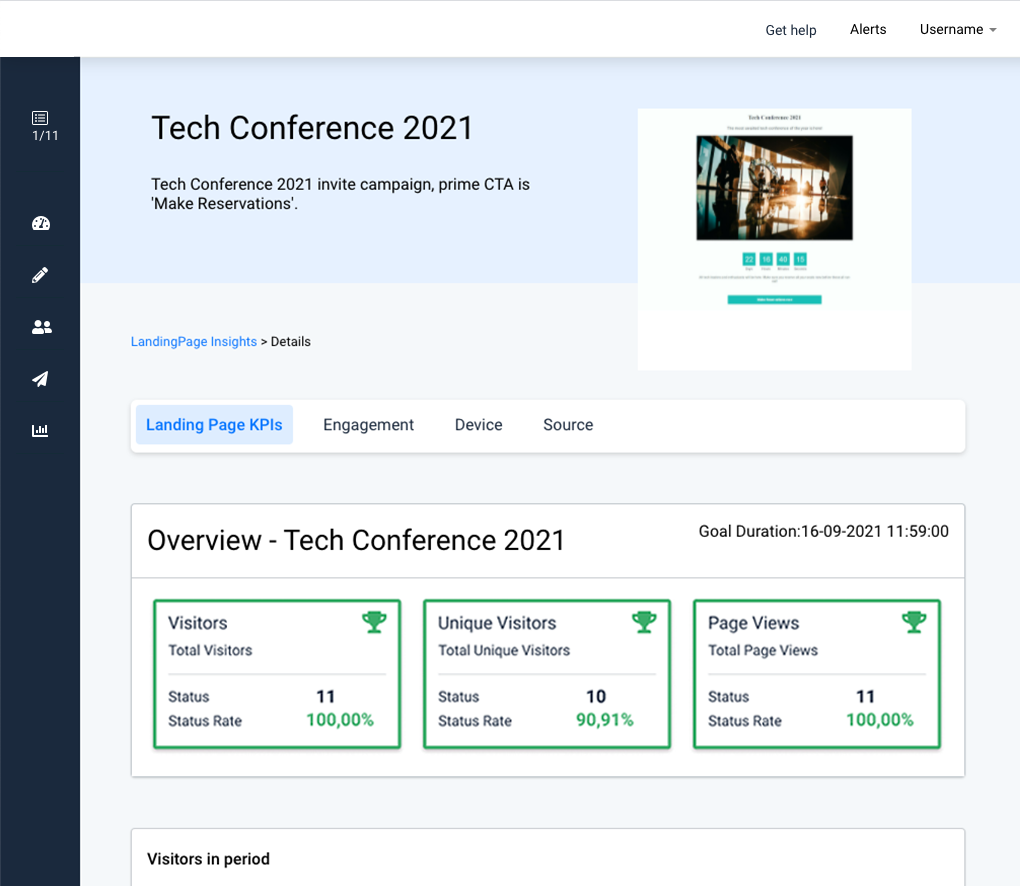Switch to the Engagement tab
Screen dimensions: 1020x886
pos(368,425)
